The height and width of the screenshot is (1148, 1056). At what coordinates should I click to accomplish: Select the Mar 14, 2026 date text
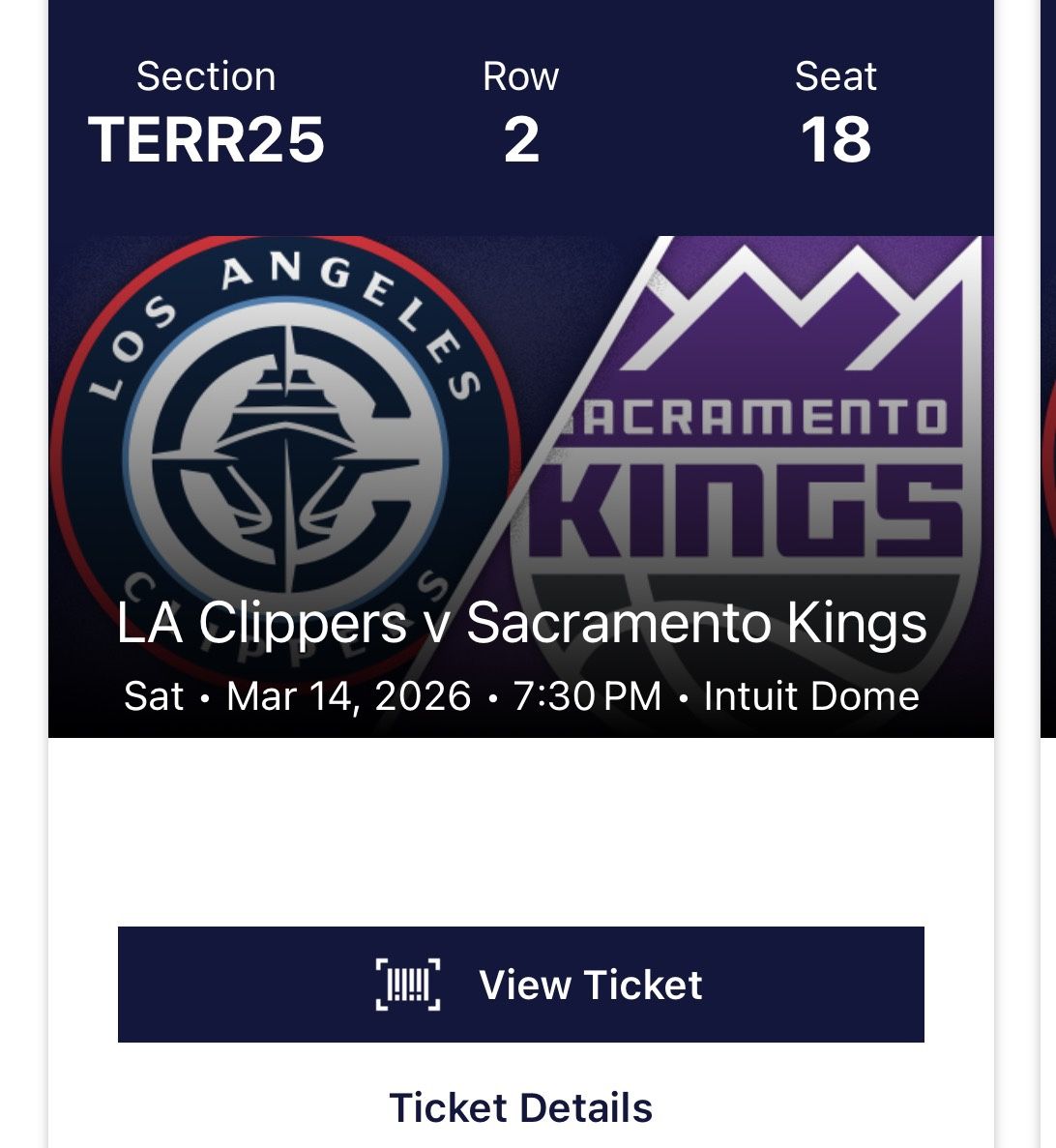[348, 696]
